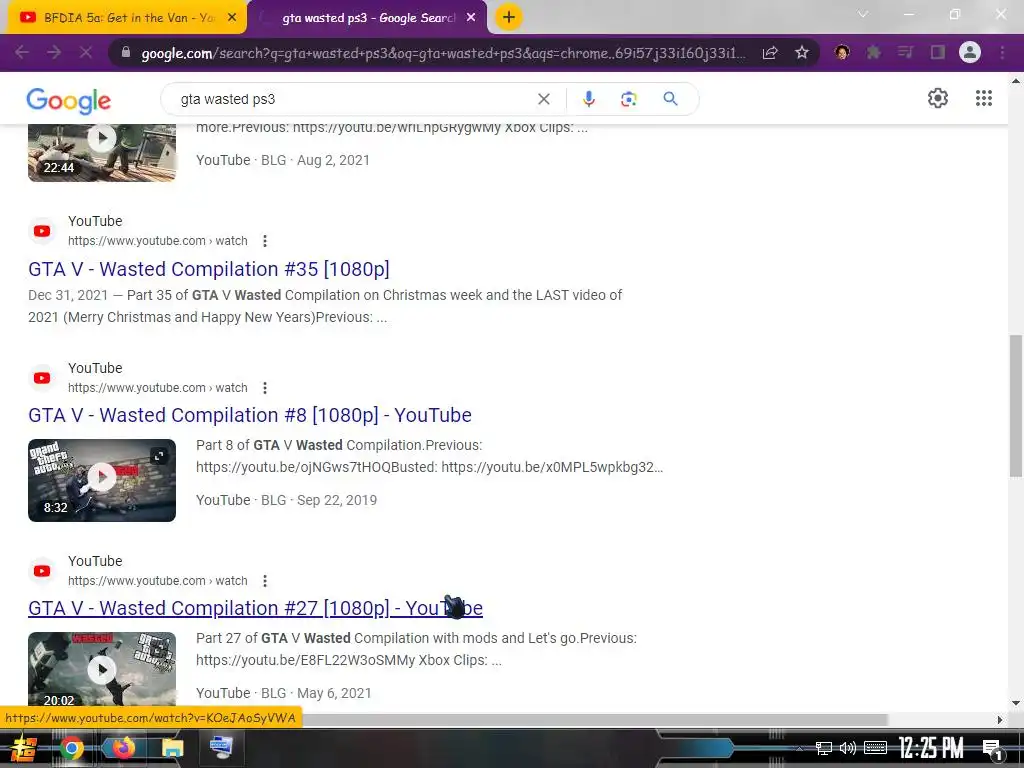Start voice search with the microphone
Screen dimensions: 1024x768
(588, 99)
